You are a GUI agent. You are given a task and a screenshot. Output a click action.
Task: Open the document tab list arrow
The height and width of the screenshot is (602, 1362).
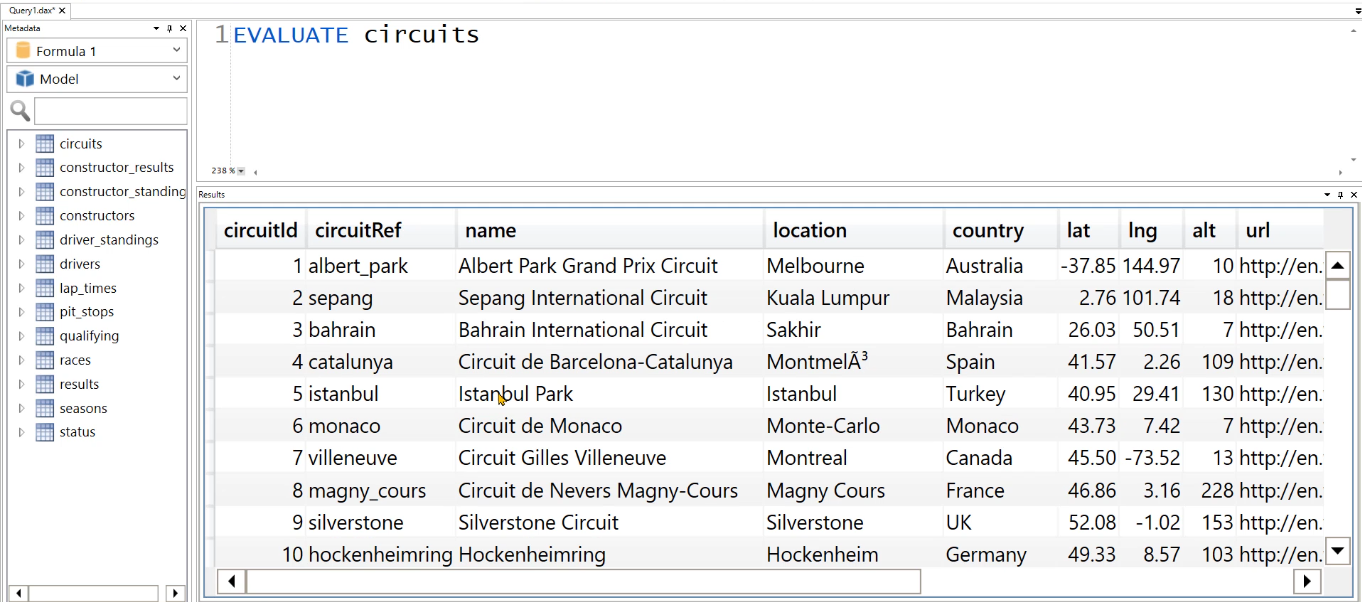1357,9
